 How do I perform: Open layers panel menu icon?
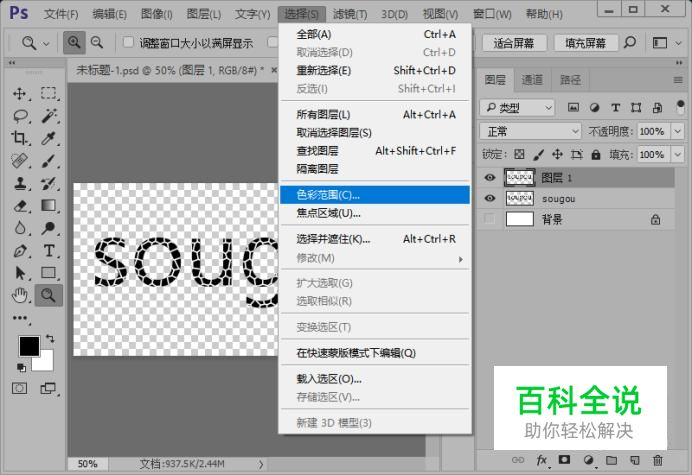point(678,80)
